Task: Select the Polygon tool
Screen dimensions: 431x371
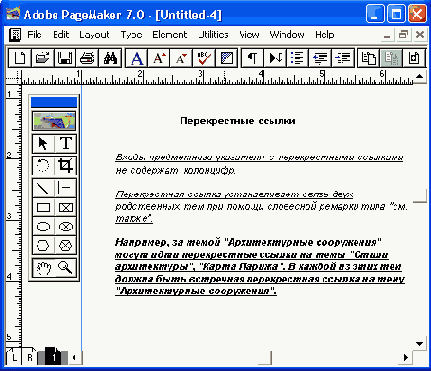Action: pos(43,245)
